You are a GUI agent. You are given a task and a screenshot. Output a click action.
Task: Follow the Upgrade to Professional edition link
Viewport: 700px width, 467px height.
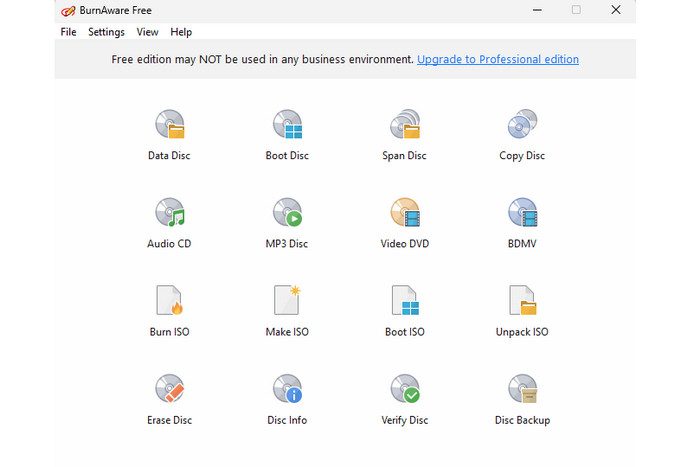(x=497, y=59)
